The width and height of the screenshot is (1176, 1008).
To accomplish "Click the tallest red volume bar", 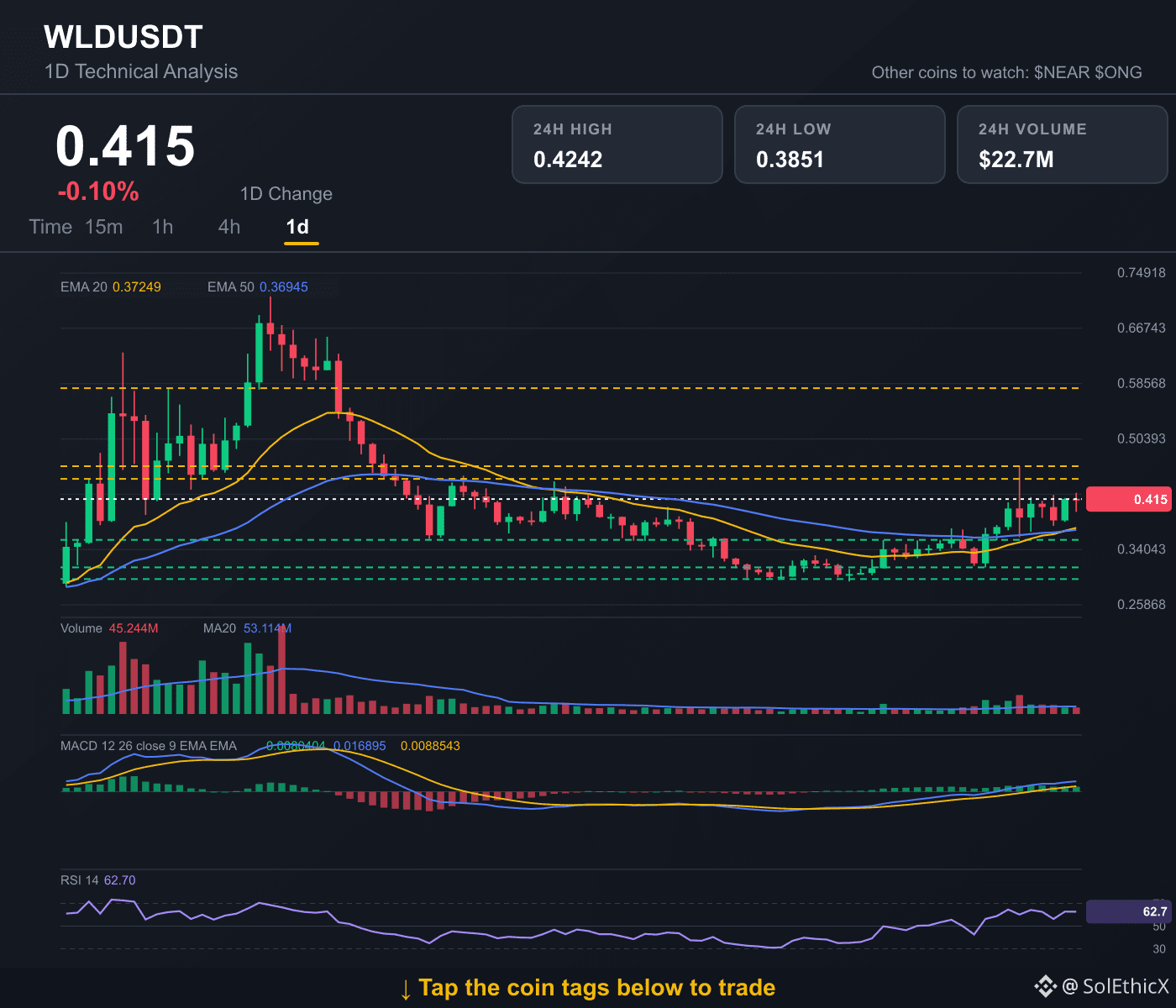I will tap(281, 669).
